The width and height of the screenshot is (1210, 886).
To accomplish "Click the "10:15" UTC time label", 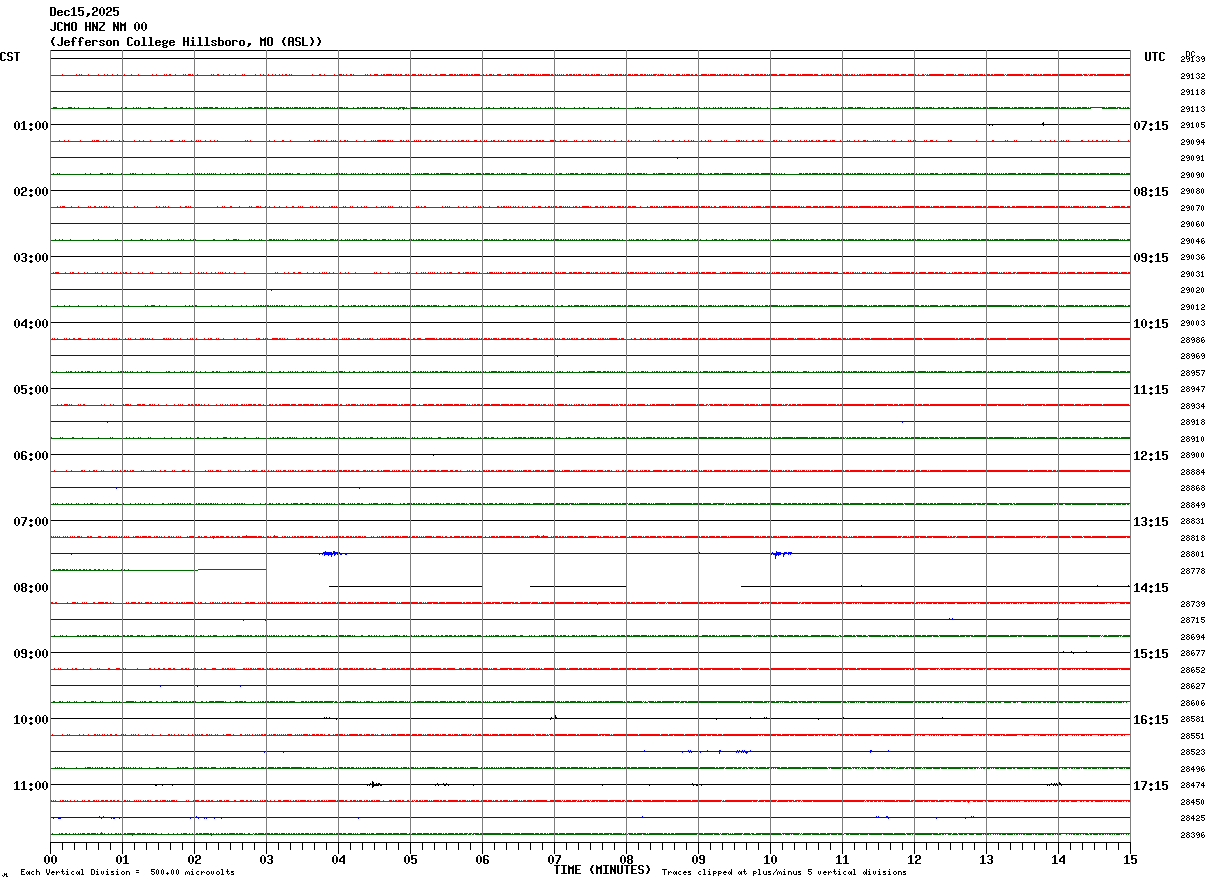I will pyautogui.click(x=1151, y=323).
